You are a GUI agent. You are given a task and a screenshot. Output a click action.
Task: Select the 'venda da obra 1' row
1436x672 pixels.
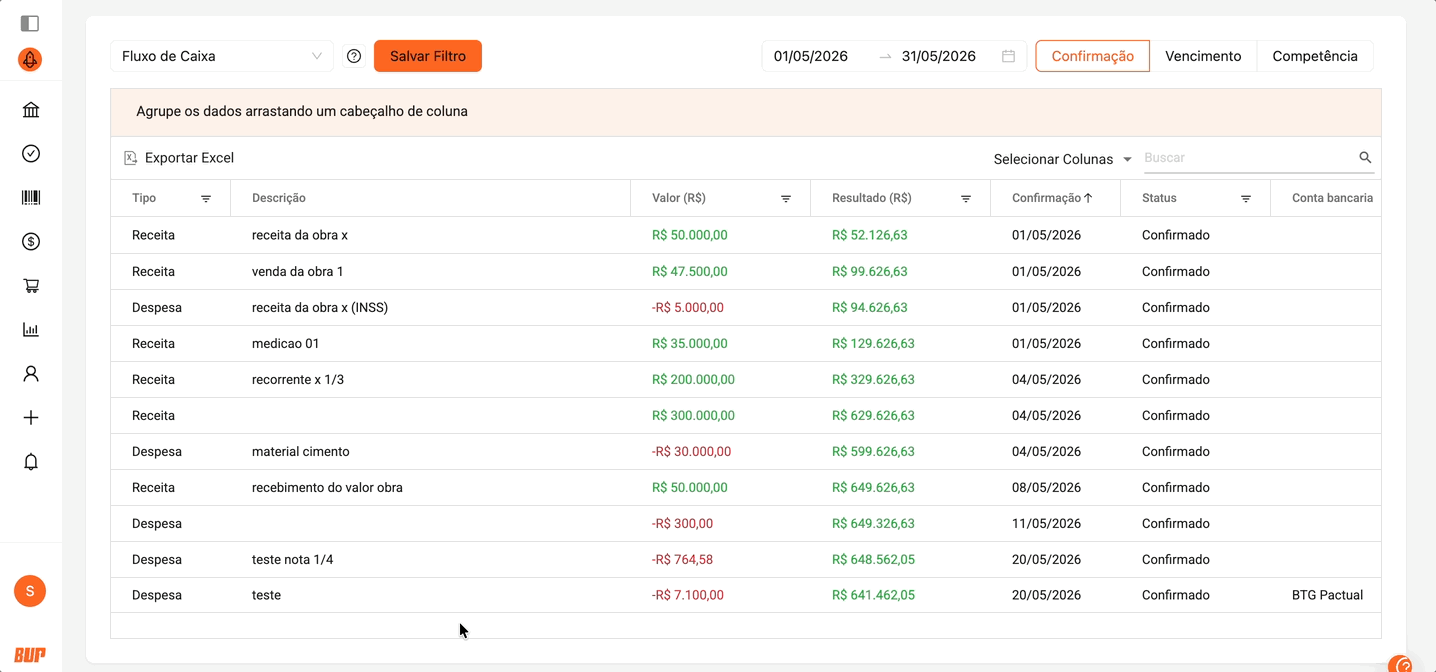[745, 272]
